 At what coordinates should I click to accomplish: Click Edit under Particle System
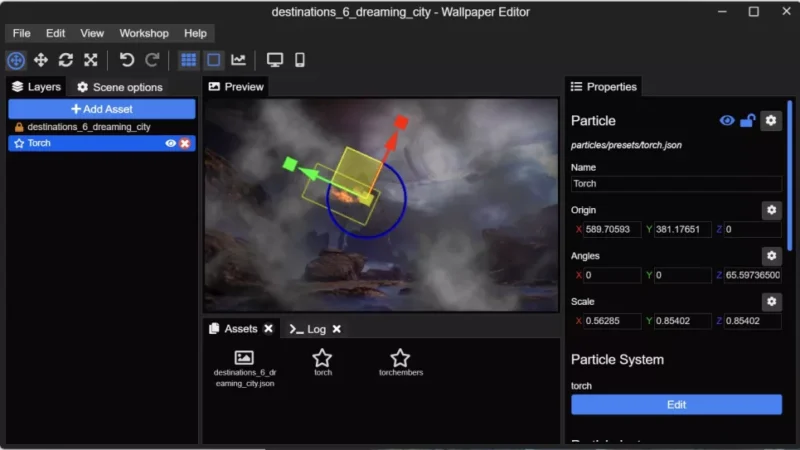click(x=676, y=405)
